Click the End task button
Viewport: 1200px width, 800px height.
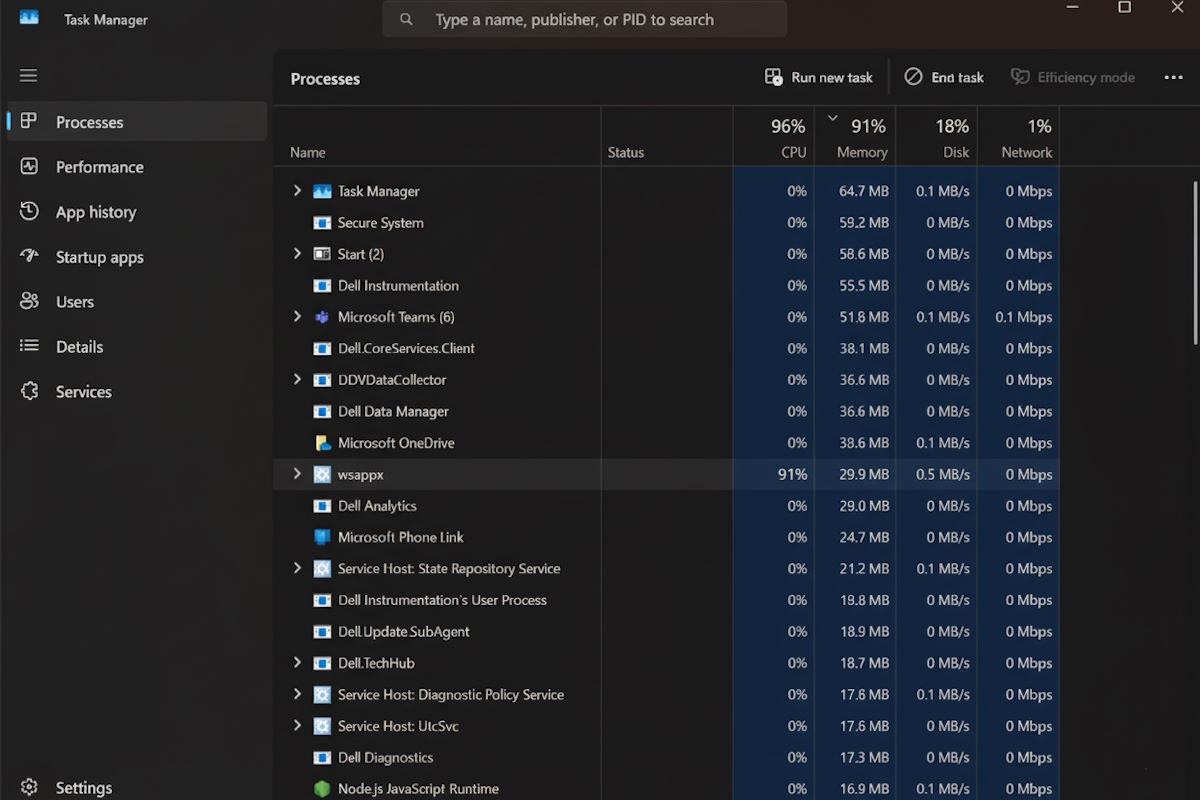(x=944, y=77)
